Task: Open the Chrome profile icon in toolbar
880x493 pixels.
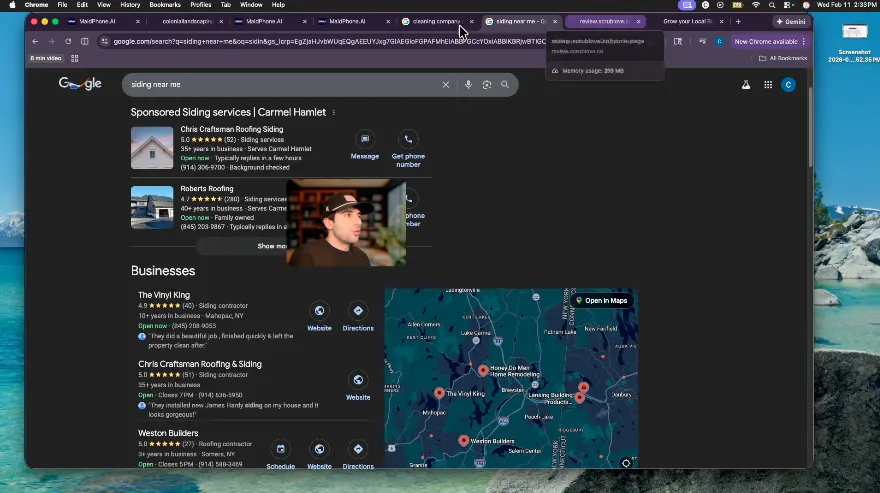Action: click(719, 42)
